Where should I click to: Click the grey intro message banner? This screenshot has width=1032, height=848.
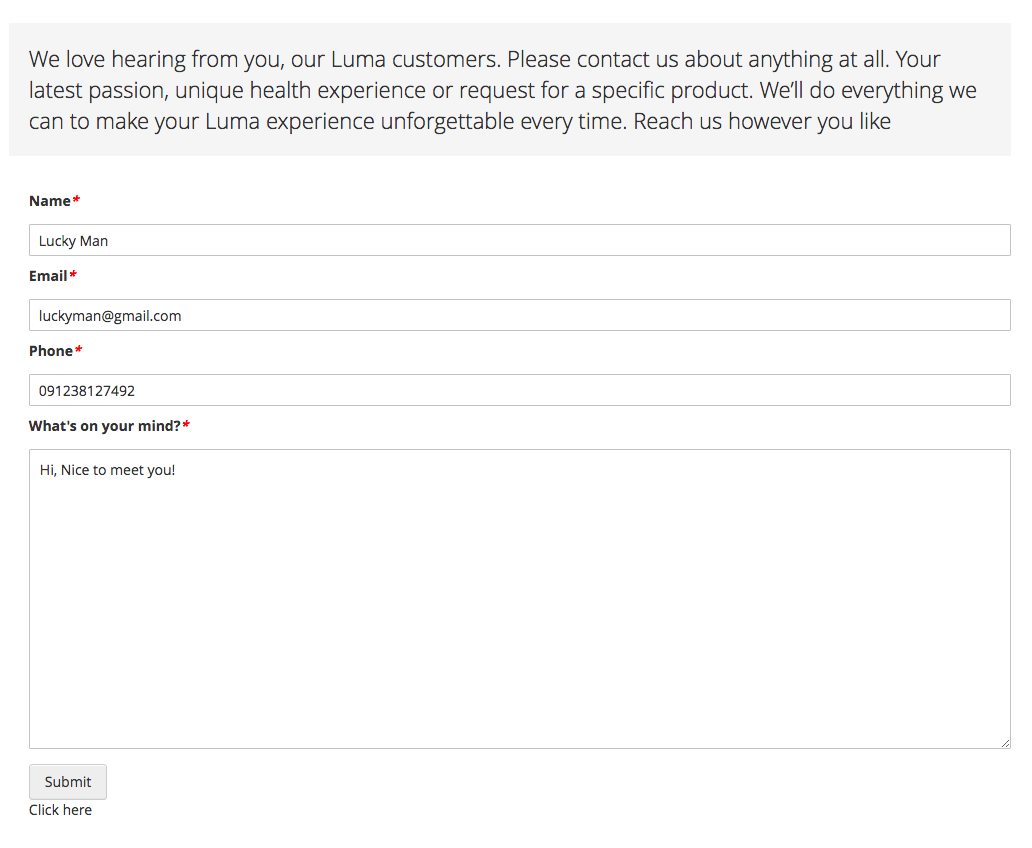pyautogui.click(x=510, y=90)
